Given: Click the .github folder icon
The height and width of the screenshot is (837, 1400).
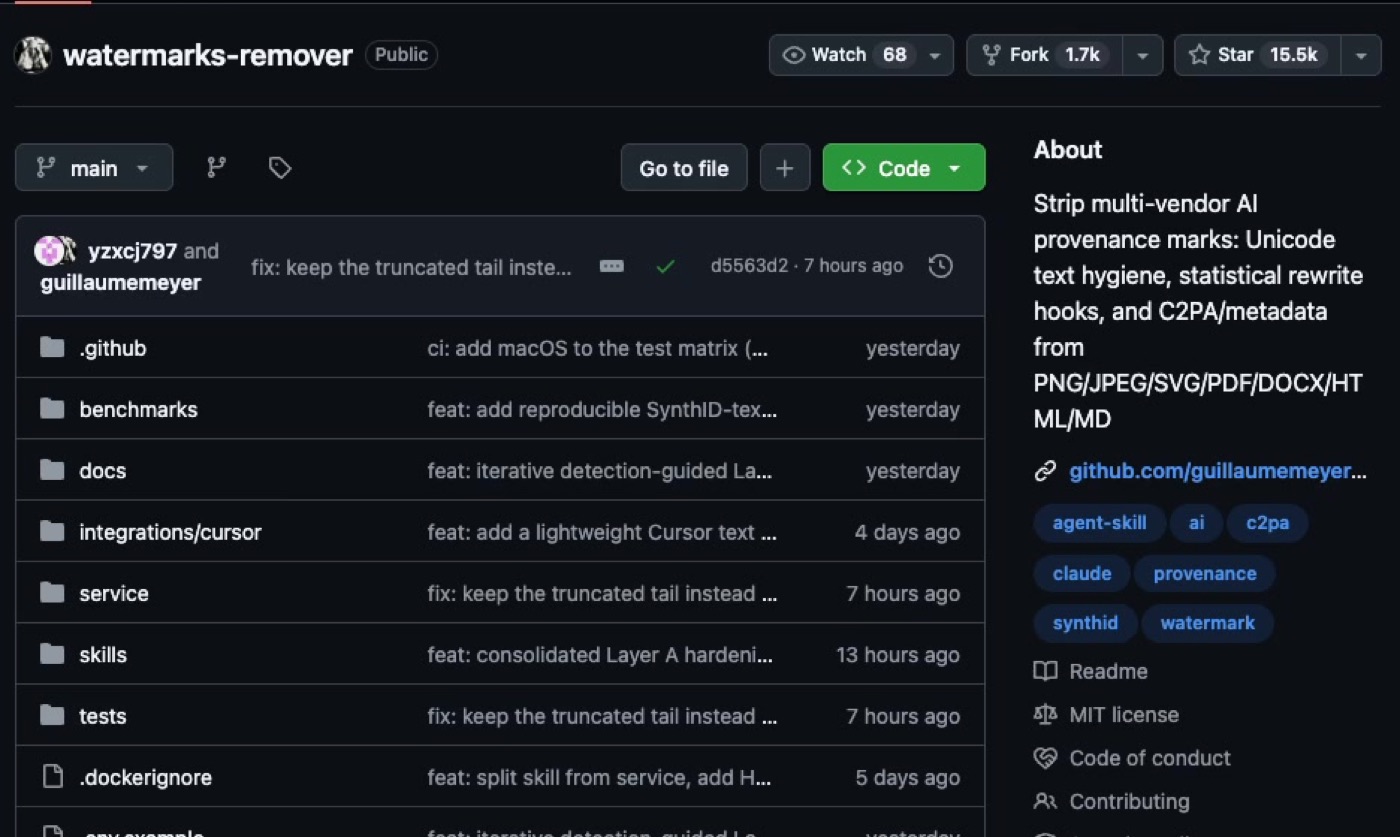Looking at the screenshot, I should click(x=52, y=348).
